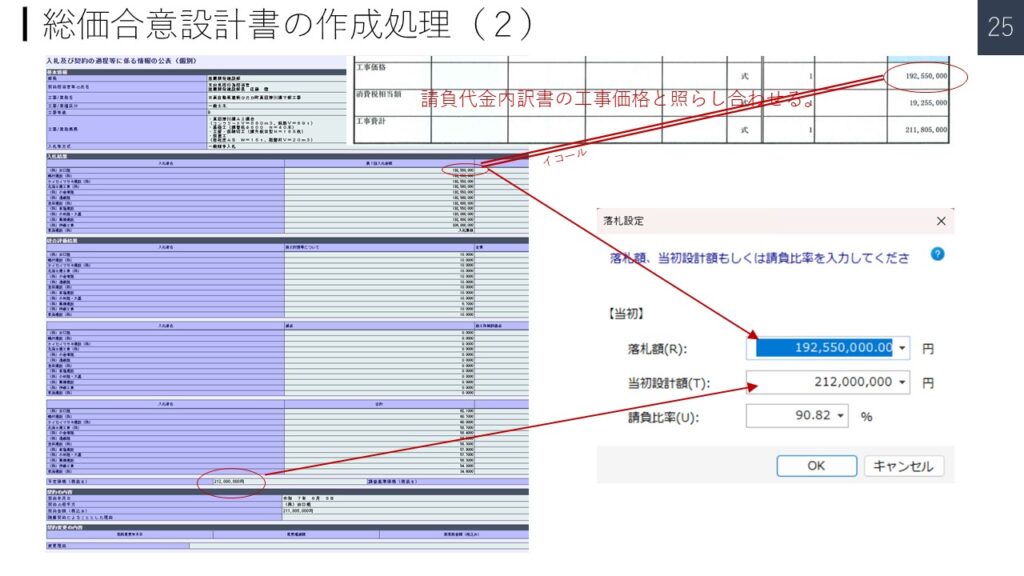Click the 落札設定 dialog title bar

[x=760, y=221]
